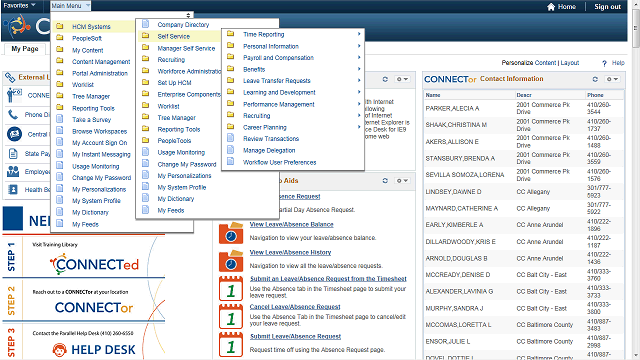640x360 pixels.
Task: Click the Sign out link
Action: [x=607, y=7]
